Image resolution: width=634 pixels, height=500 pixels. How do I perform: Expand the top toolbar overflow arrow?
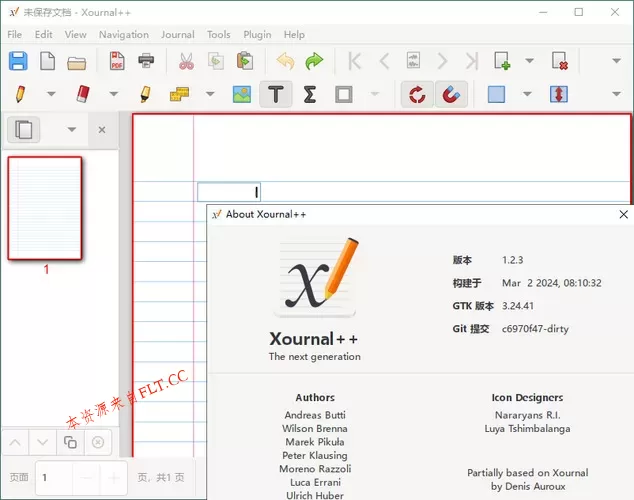click(x=616, y=61)
